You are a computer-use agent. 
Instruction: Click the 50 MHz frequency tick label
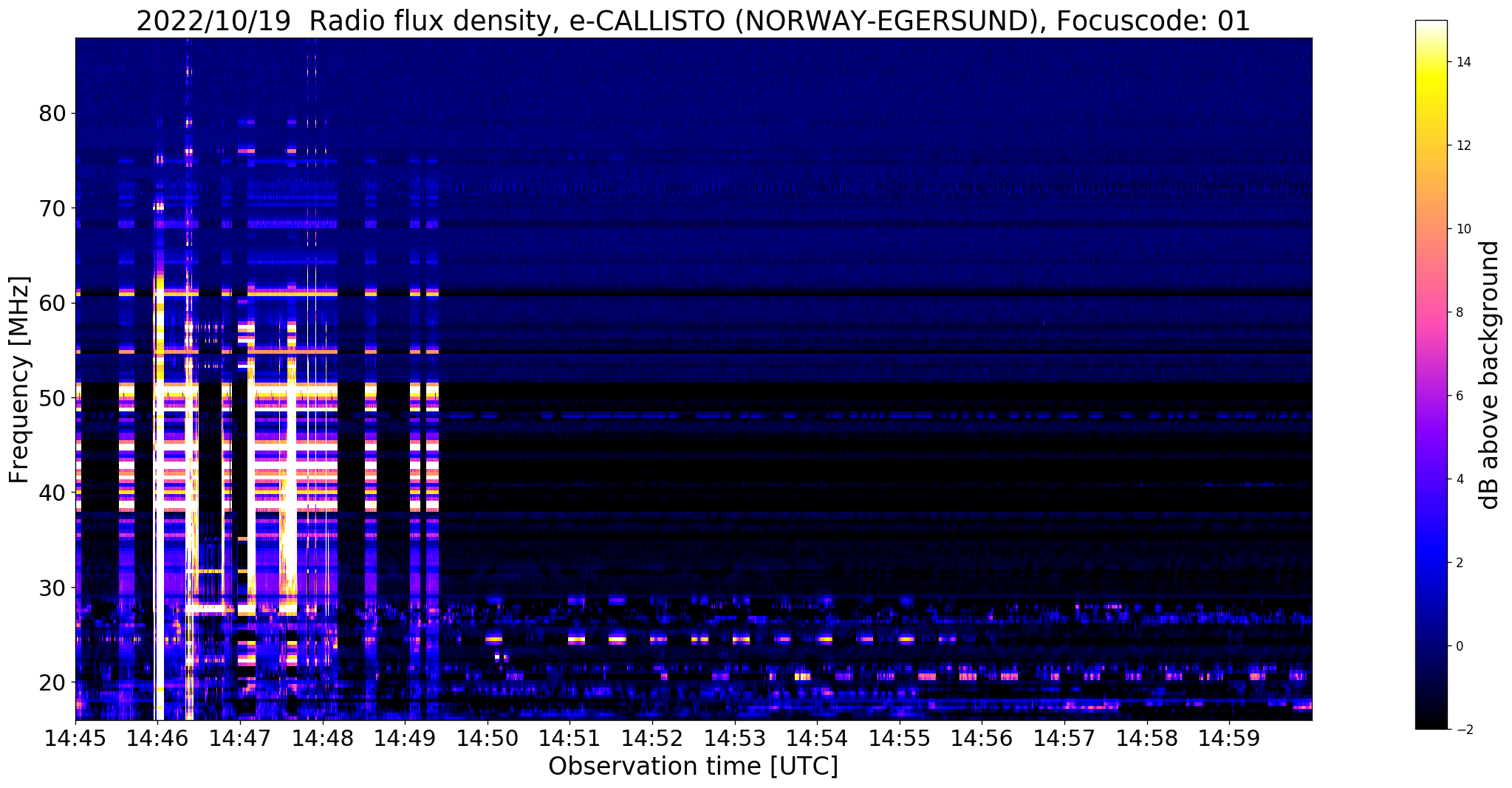[52, 397]
